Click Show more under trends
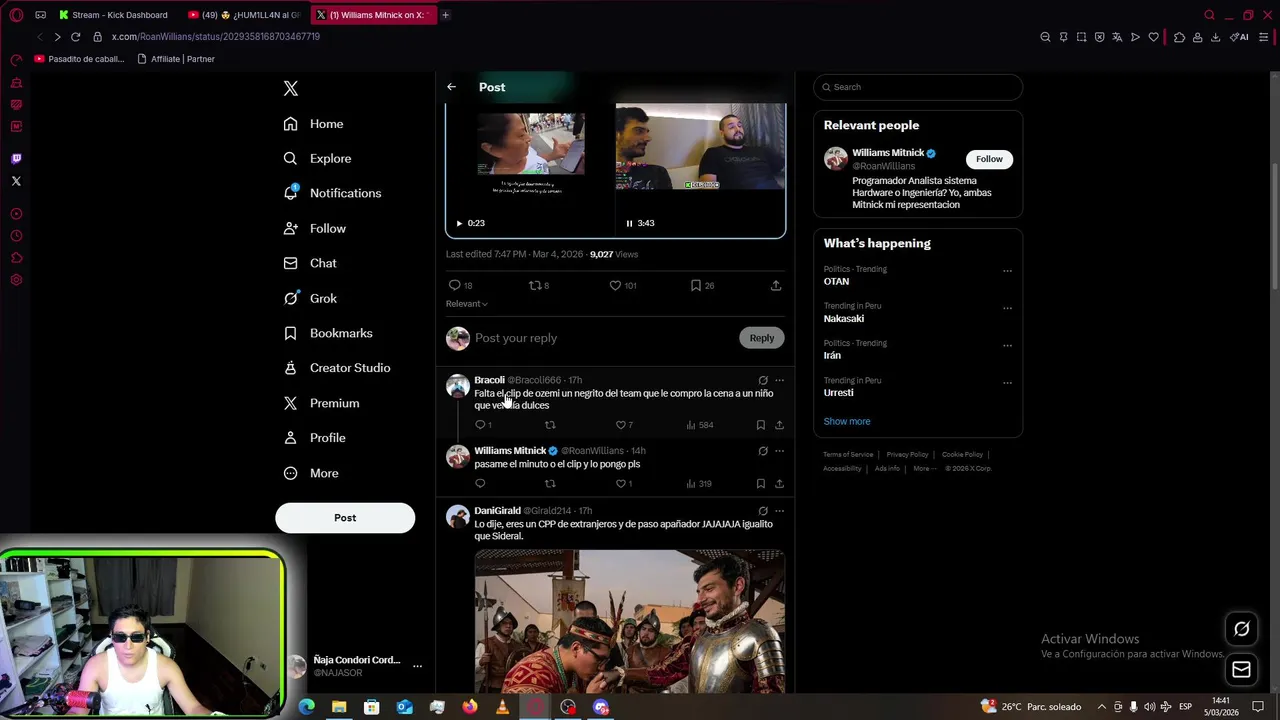 click(x=847, y=422)
